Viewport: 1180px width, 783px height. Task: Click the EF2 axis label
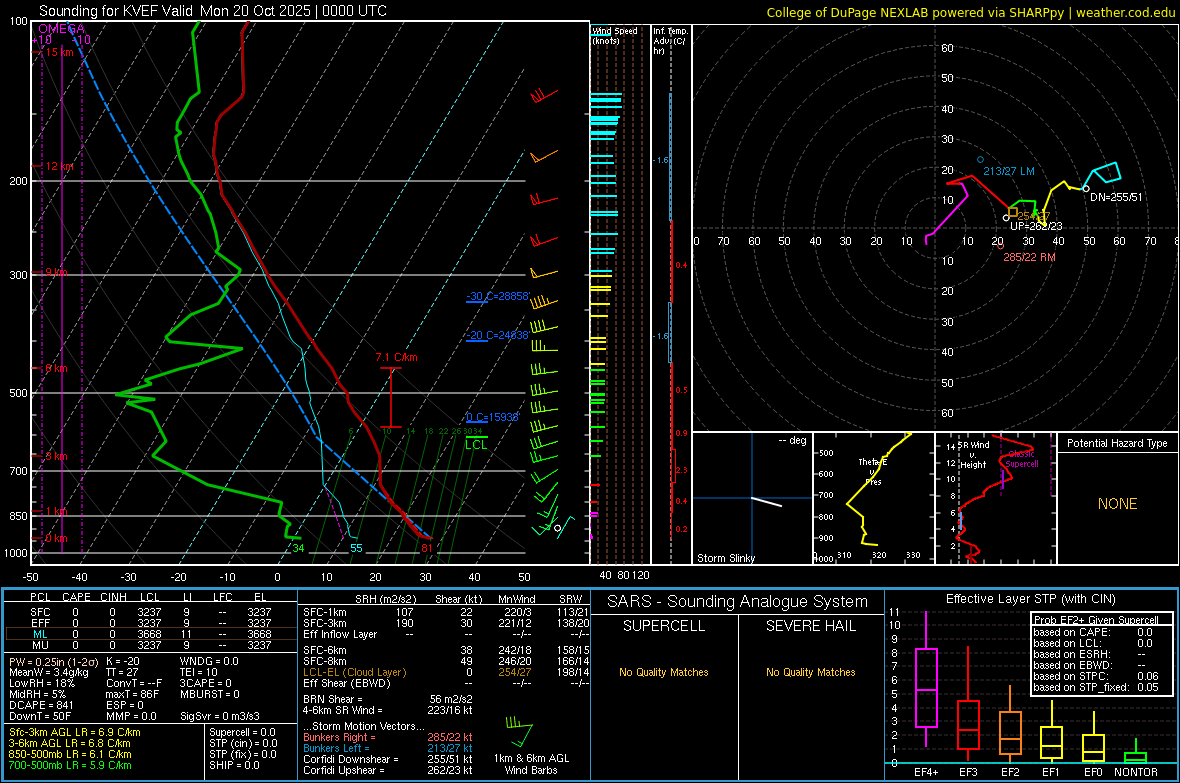click(1010, 772)
